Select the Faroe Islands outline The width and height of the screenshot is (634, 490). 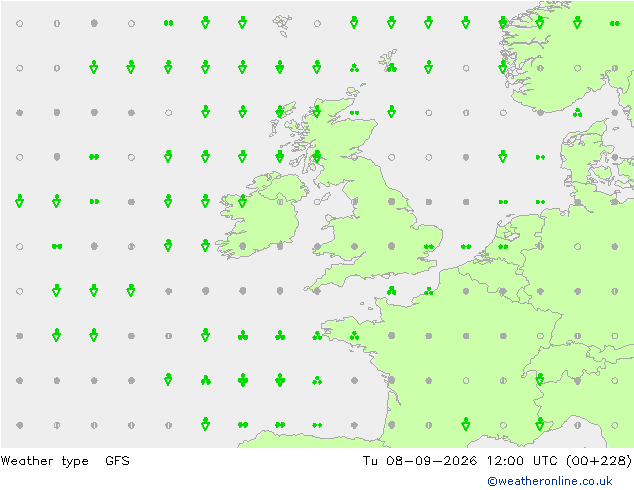(x=282, y=25)
